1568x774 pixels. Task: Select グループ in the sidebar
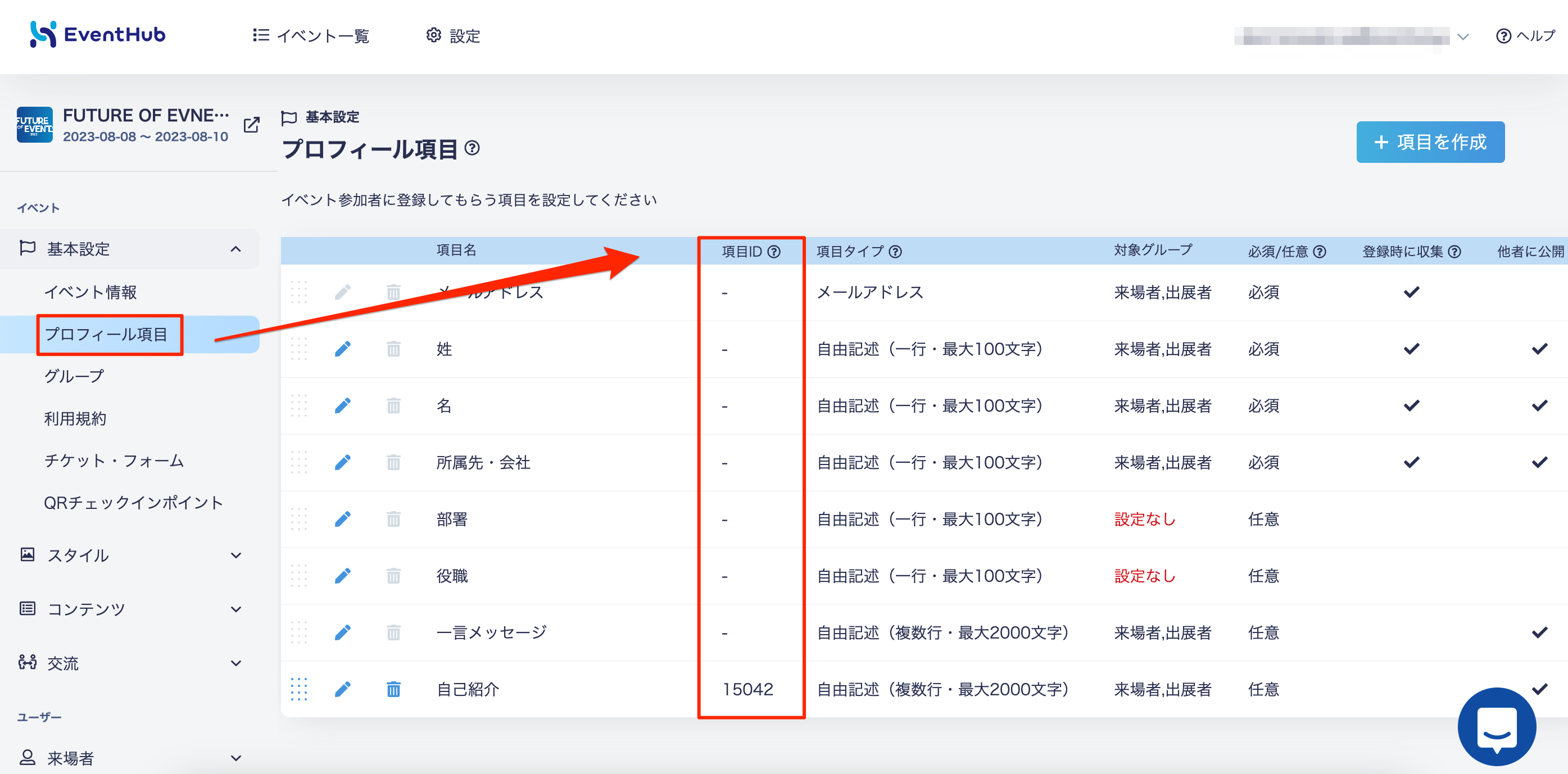pyautogui.click(x=74, y=376)
